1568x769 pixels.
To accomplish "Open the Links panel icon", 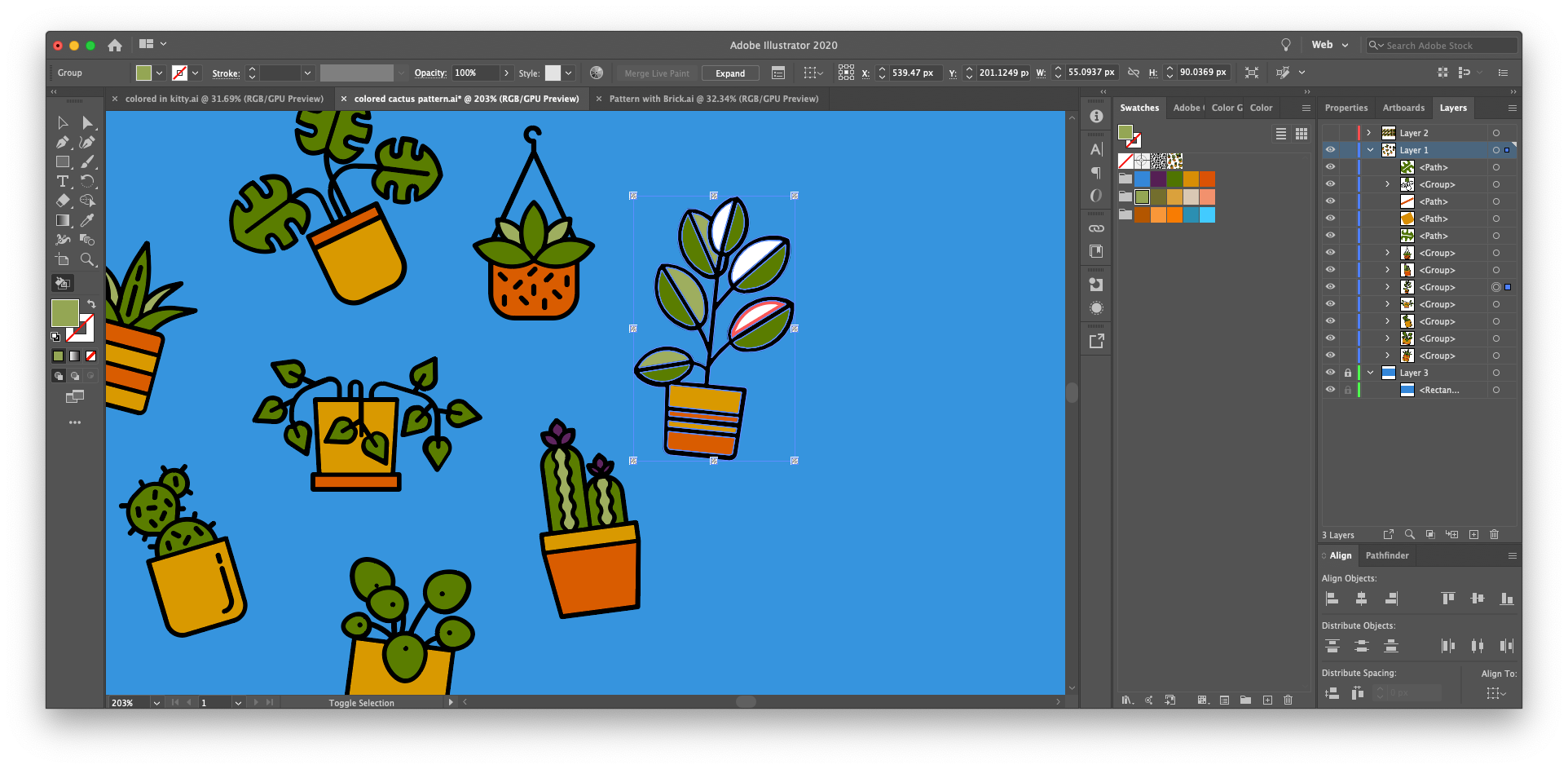I will (x=1096, y=228).
